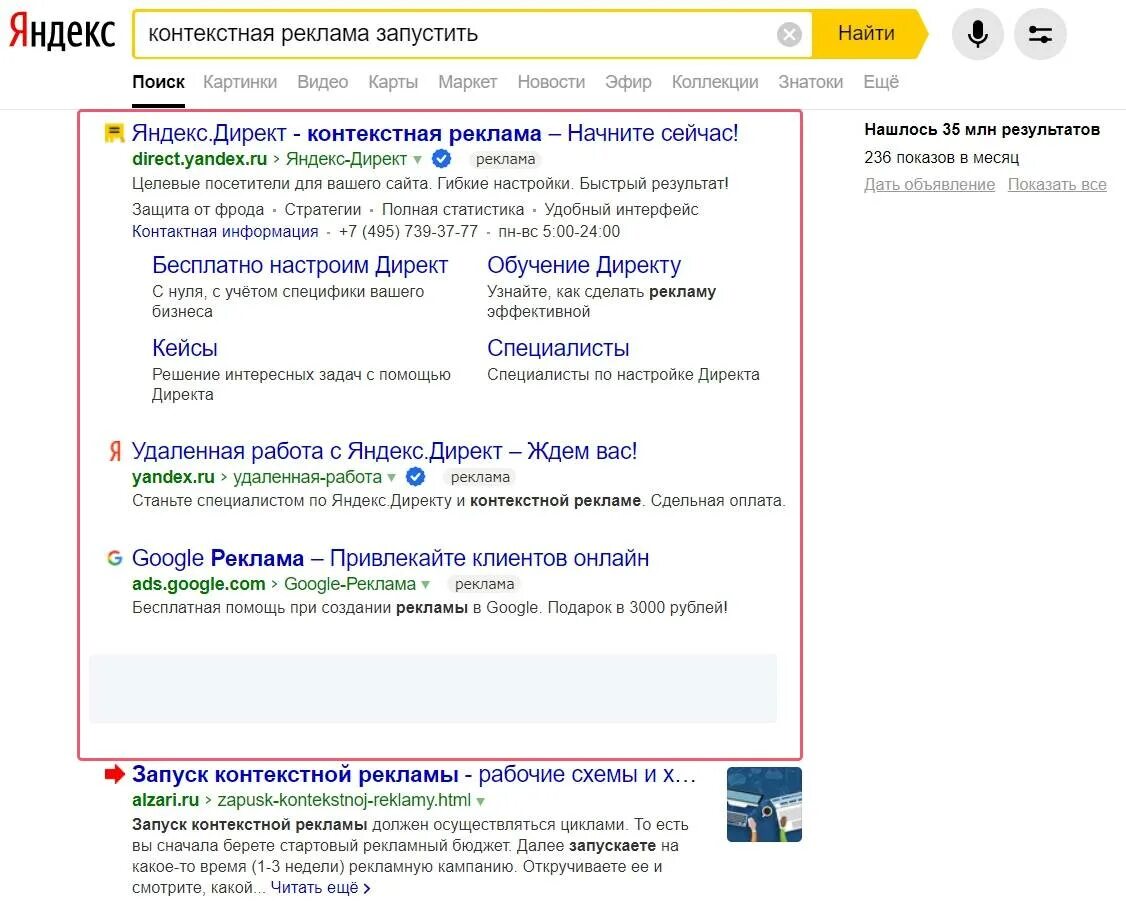Open the Коллекции tab
Viewport: 1126px width, 911px height.
pyautogui.click(x=715, y=82)
